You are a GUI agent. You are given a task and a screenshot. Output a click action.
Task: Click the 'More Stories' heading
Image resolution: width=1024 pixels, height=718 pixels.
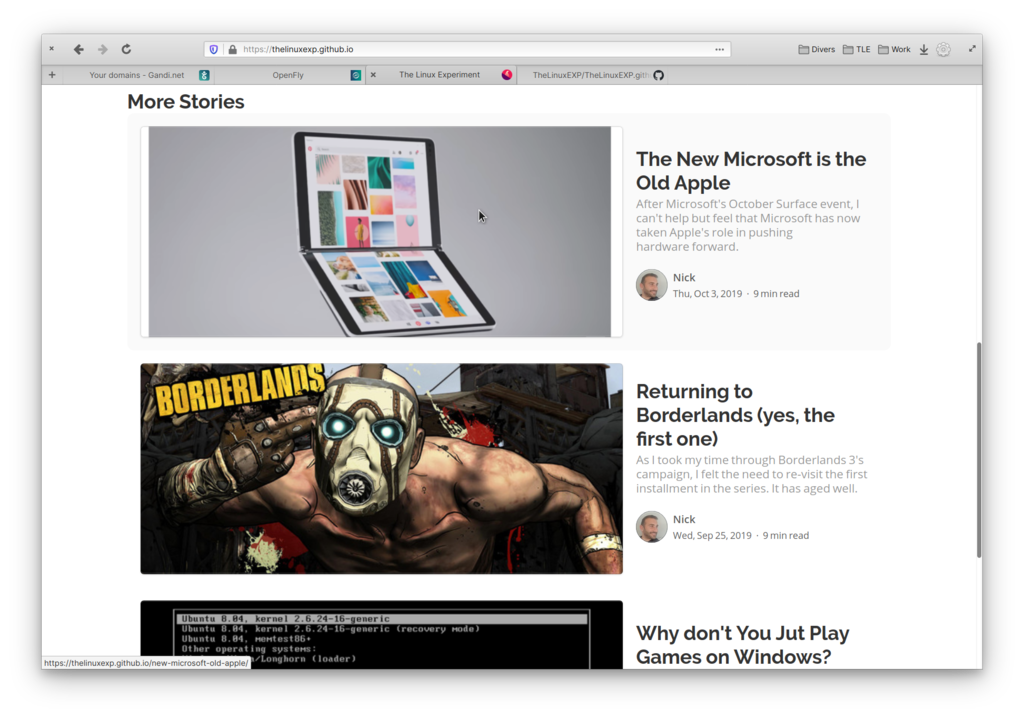pos(185,102)
